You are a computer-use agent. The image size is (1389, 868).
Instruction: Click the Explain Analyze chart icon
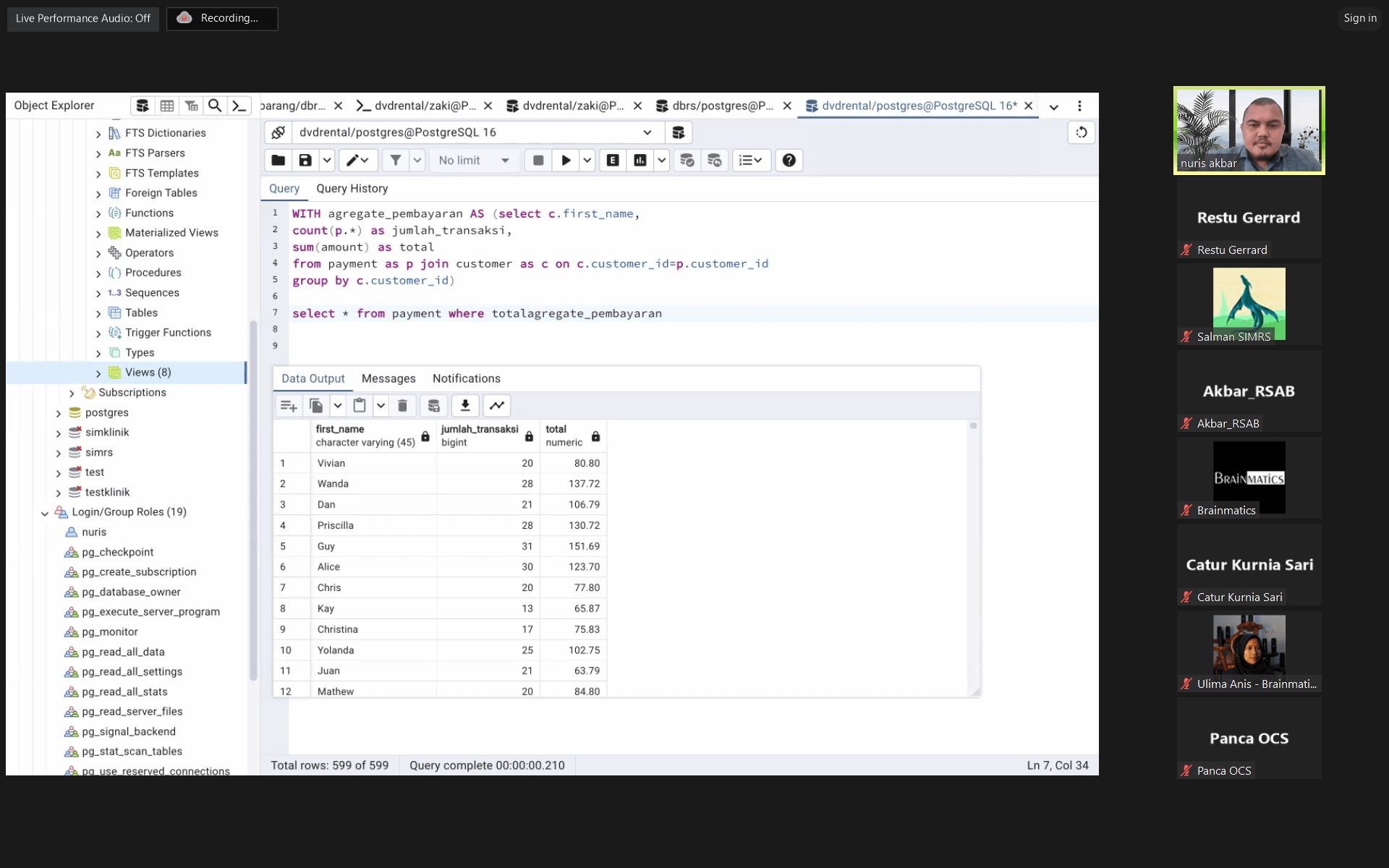(640, 161)
